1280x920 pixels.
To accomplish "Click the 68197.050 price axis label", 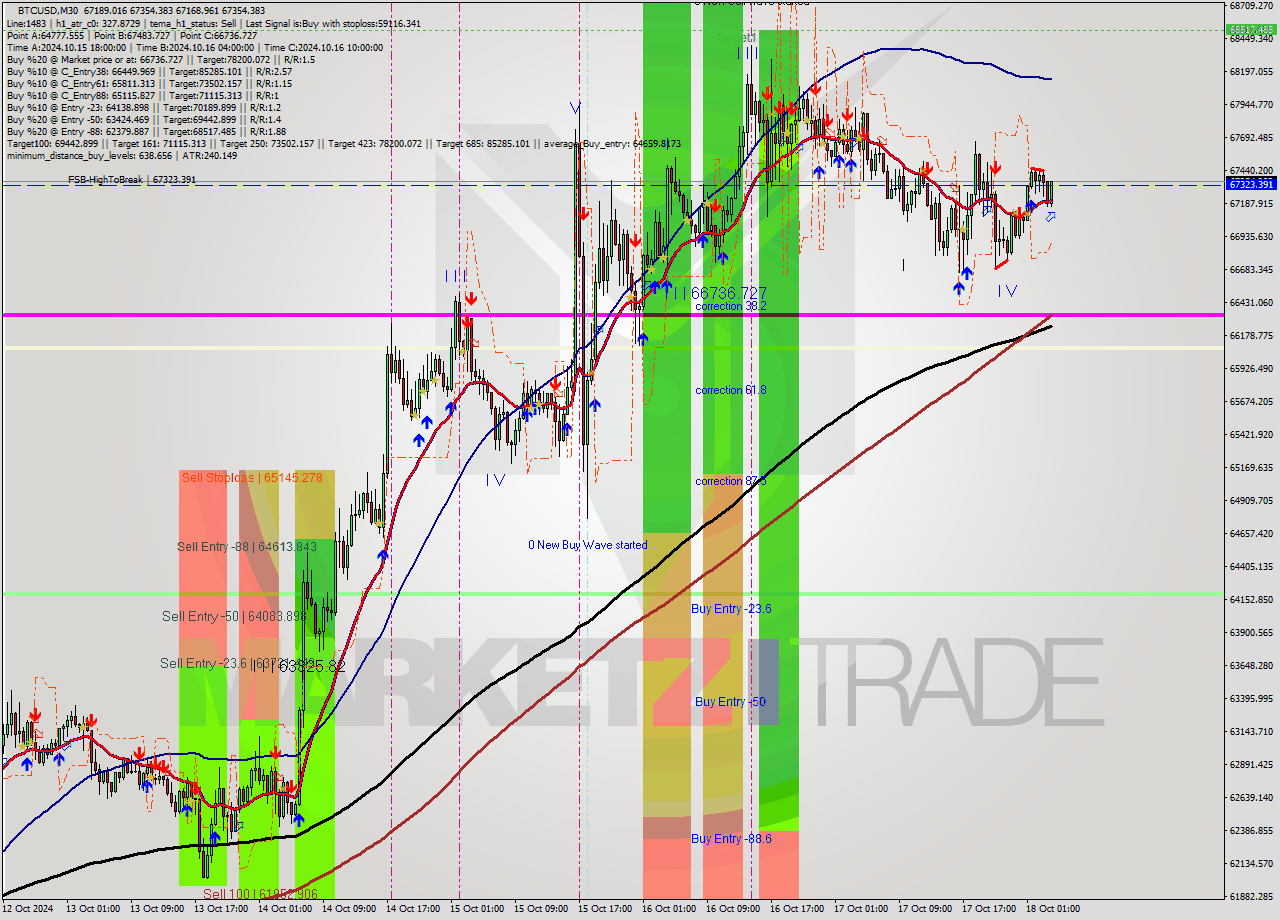I will (x=1251, y=71).
